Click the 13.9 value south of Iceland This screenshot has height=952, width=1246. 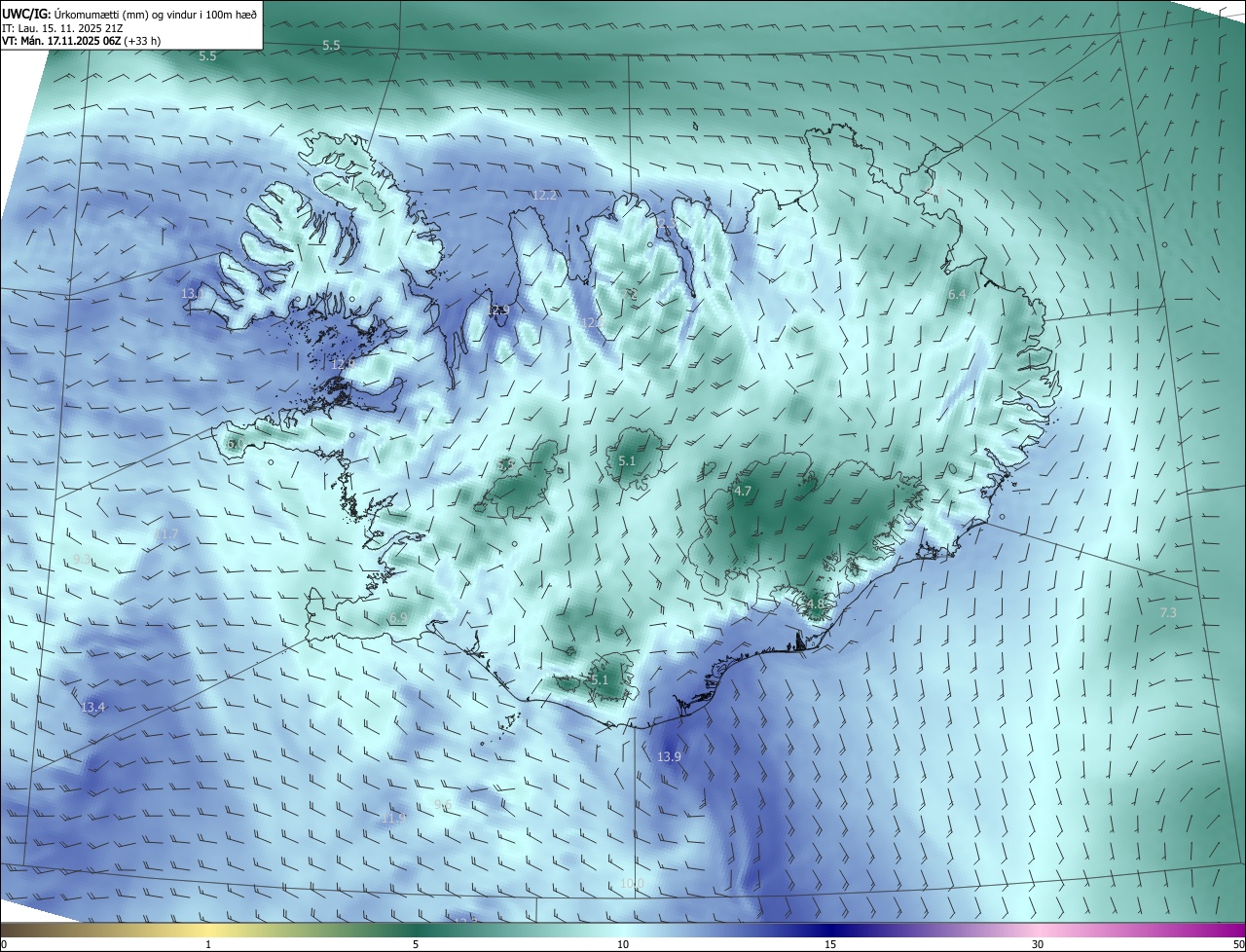pos(669,756)
